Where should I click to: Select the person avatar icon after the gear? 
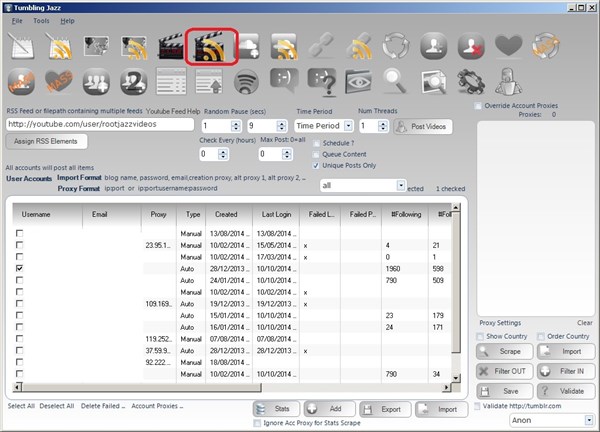(x=508, y=81)
